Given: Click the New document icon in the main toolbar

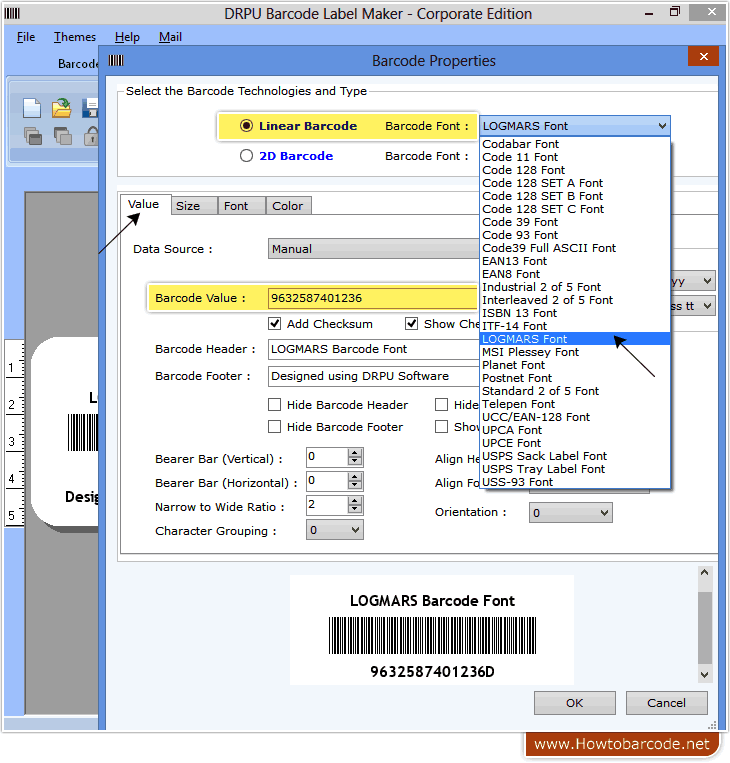Looking at the screenshot, I should (32, 108).
